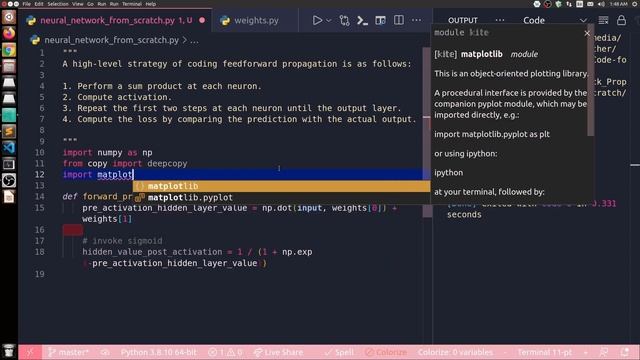Image resolution: width=640 pixels, height=360 pixels.
Task: Click the network arrows tray icon
Action: click(569, 4)
